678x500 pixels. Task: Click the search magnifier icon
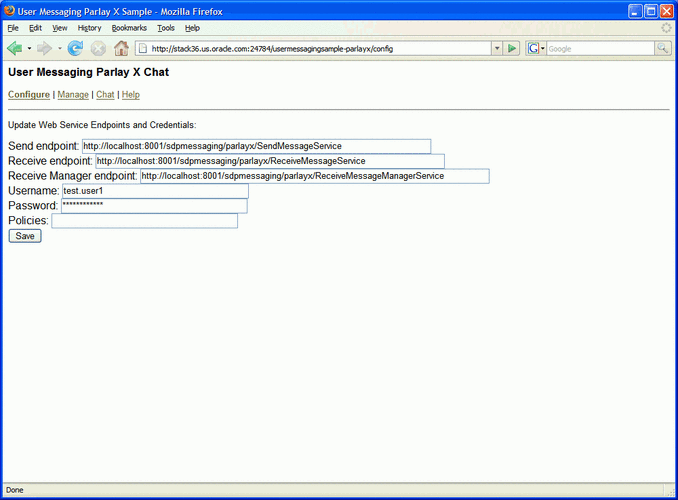(662, 48)
